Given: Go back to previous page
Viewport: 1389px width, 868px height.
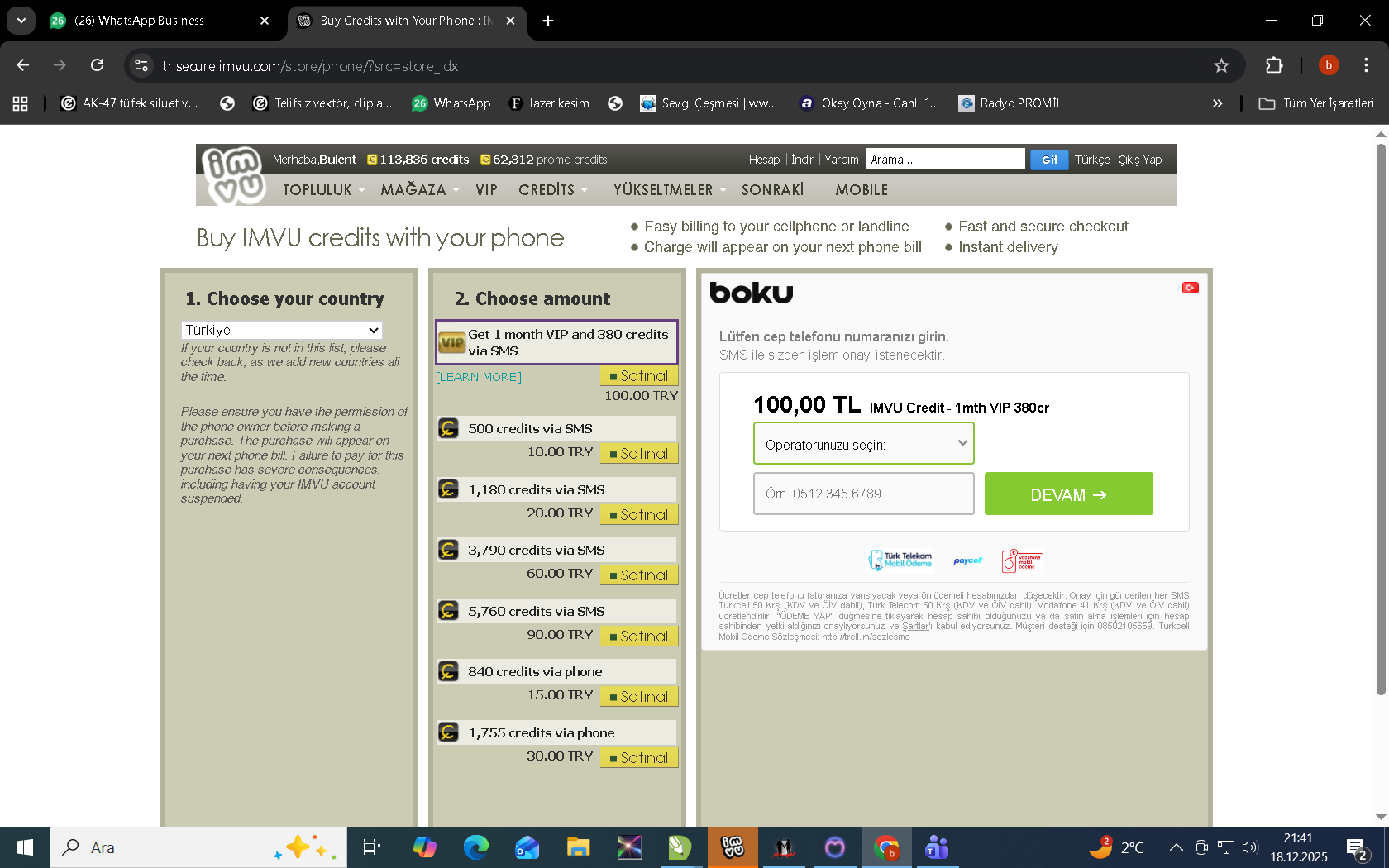Looking at the screenshot, I should (x=23, y=65).
